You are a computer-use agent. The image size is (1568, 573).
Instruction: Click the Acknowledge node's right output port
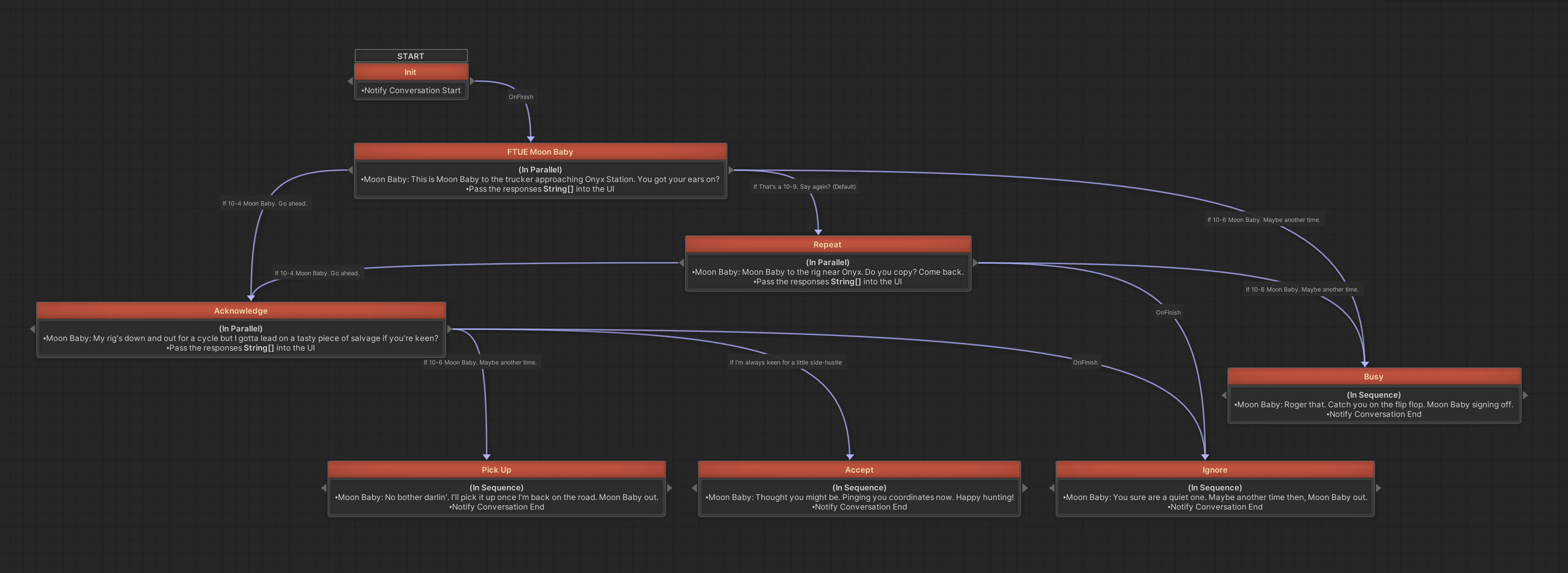[450, 329]
